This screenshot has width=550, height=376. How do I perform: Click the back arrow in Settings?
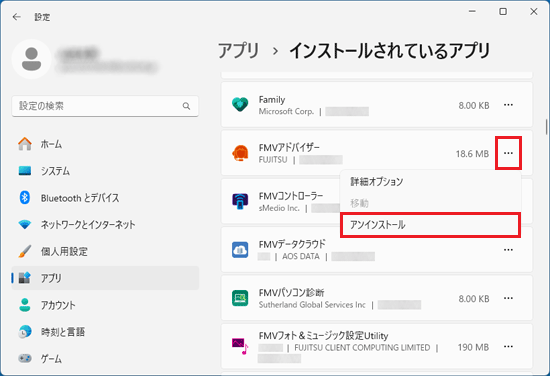16,17
